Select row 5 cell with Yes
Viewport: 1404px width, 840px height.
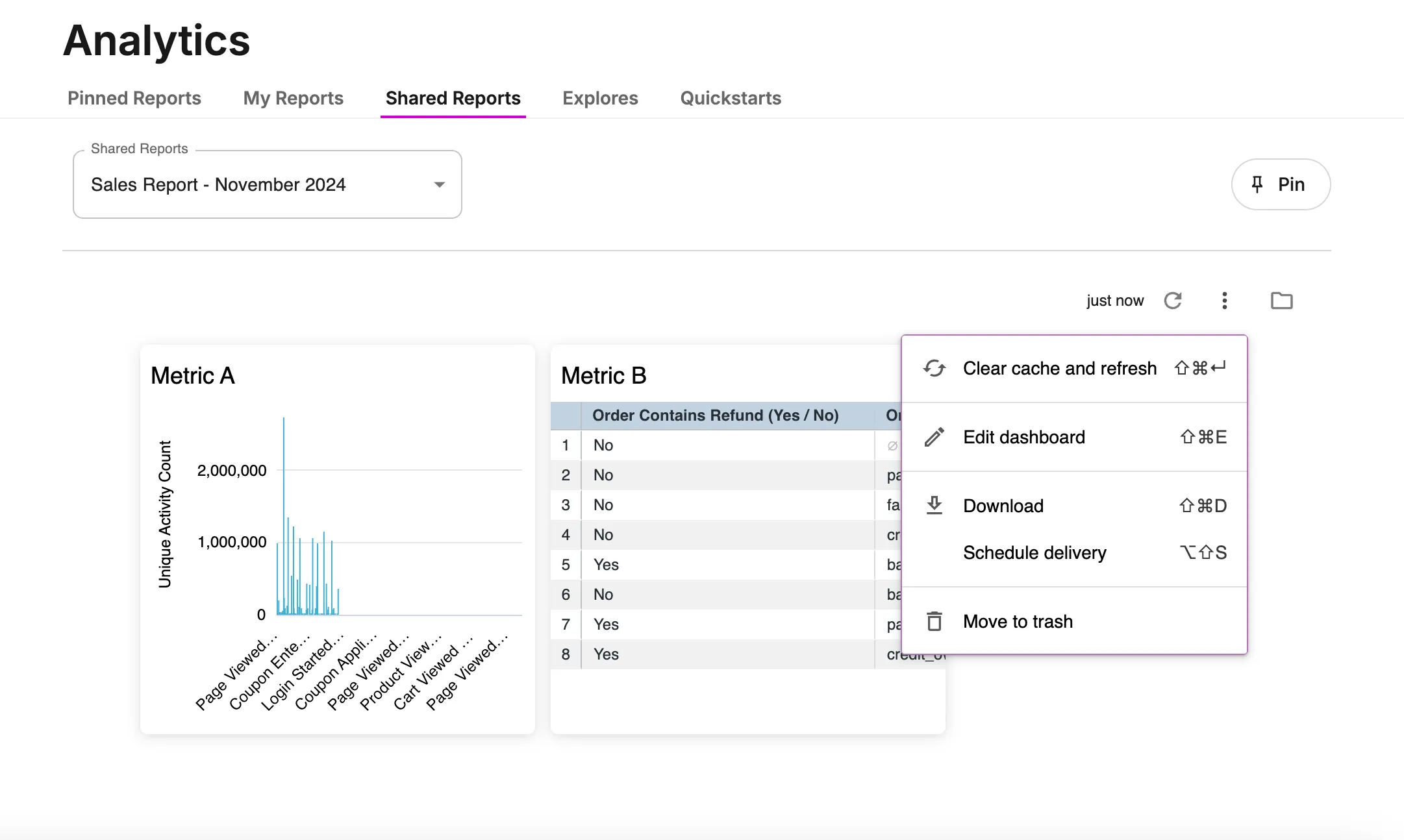click(727, 565)
